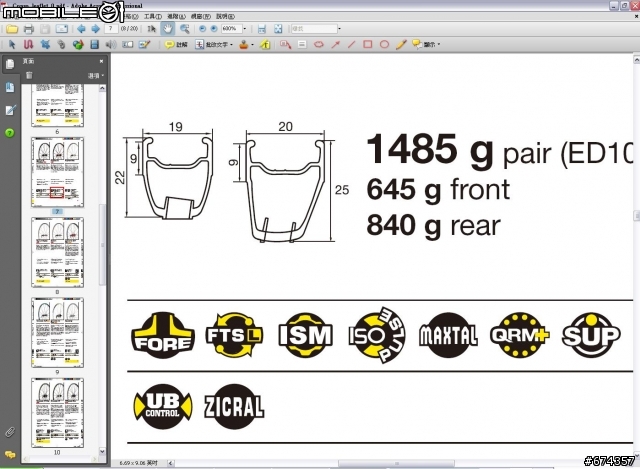Open the Show comments dropdown menu
Viewport: 640px width, 469px height.
pos(426,44)
